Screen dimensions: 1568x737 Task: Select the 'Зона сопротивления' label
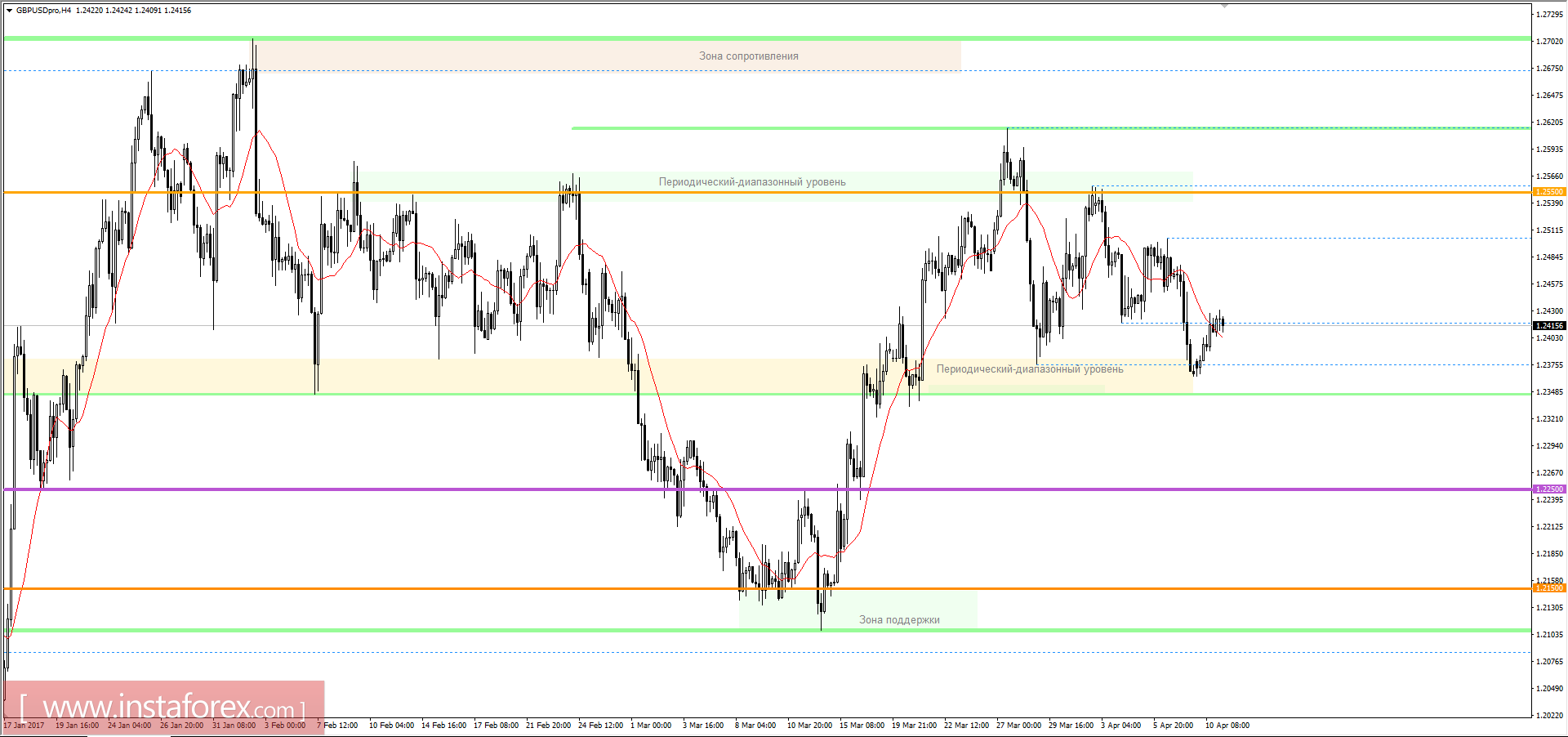click(748, 56)
